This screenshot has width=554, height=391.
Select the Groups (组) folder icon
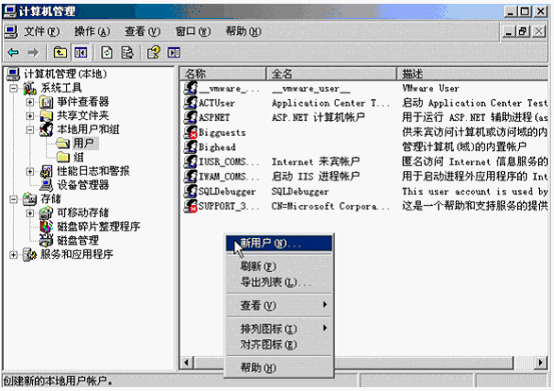point(63,157)
